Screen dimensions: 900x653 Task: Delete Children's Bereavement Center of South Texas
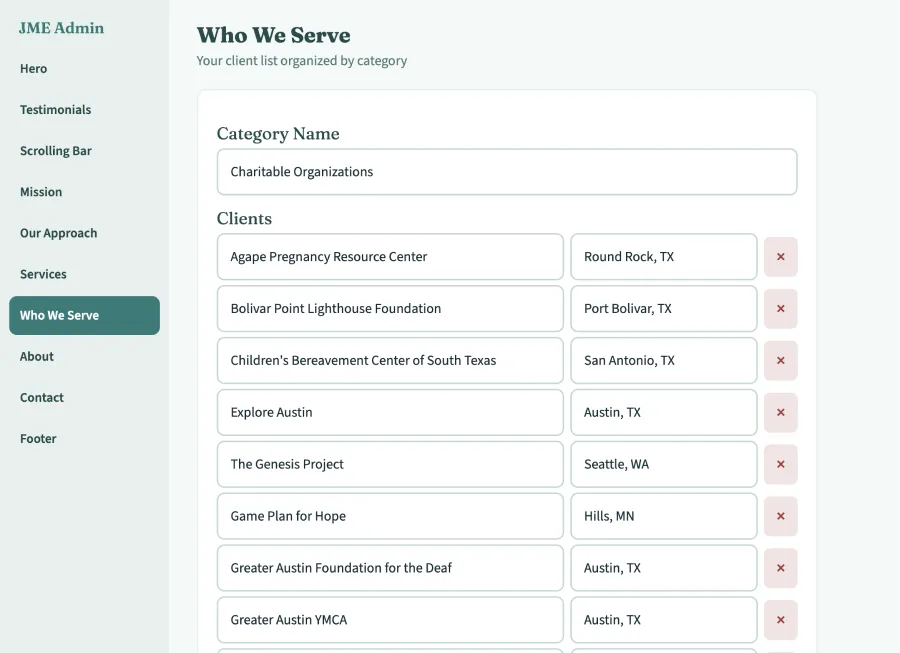(x=780, y=360)
